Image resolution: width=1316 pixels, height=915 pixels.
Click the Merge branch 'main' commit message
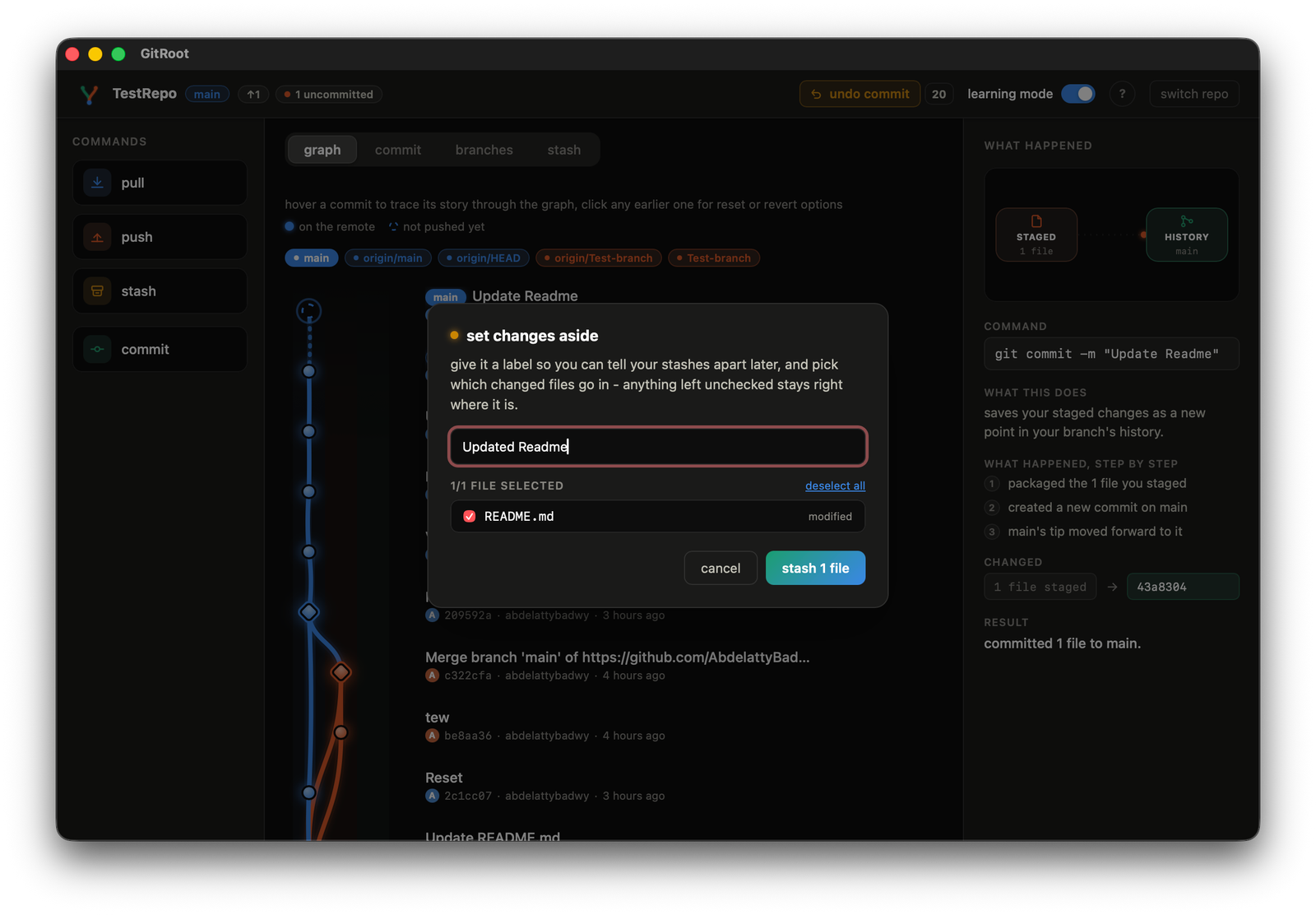click(618, 657)
